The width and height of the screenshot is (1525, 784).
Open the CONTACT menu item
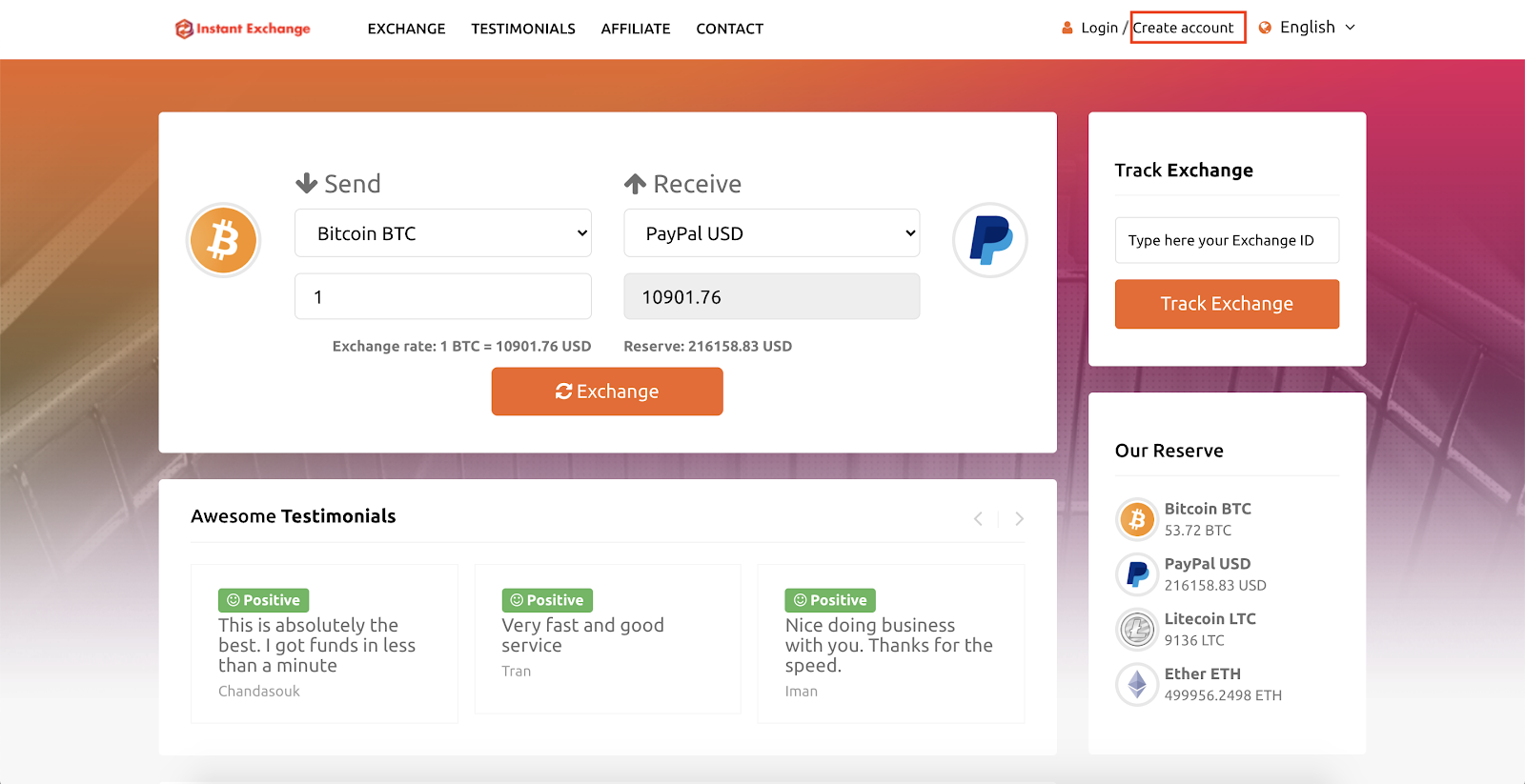(x=730, y=29)
